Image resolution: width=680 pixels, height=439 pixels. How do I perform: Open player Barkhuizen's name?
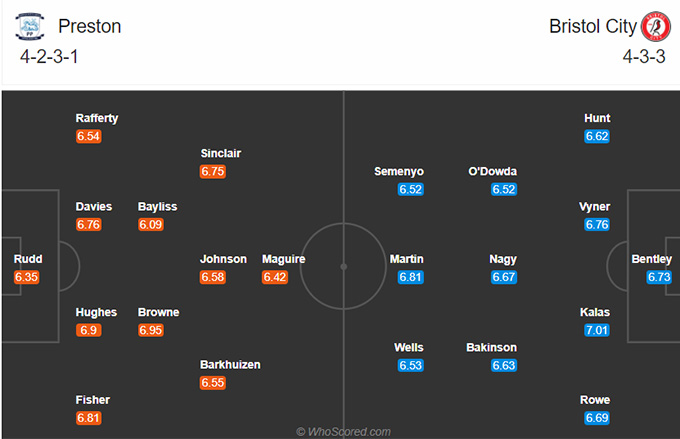[x=230, y=365]
